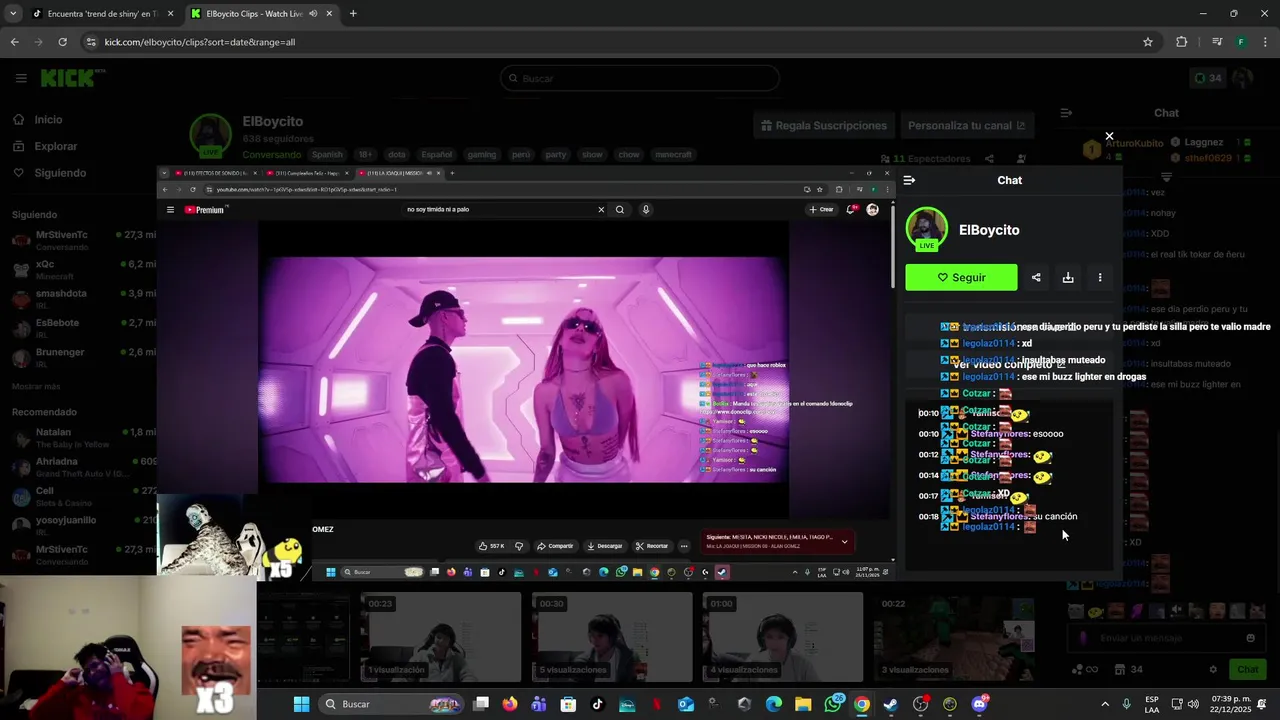Open Task View from the taskbar
The image size is (1280, 720).
481,704
